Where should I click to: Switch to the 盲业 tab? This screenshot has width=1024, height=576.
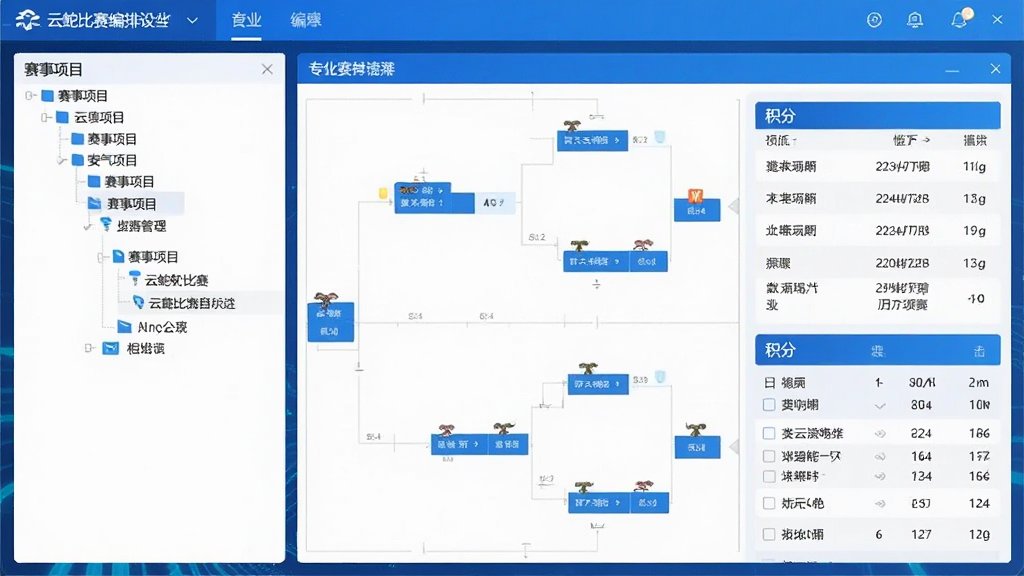(x=246, y=20)
